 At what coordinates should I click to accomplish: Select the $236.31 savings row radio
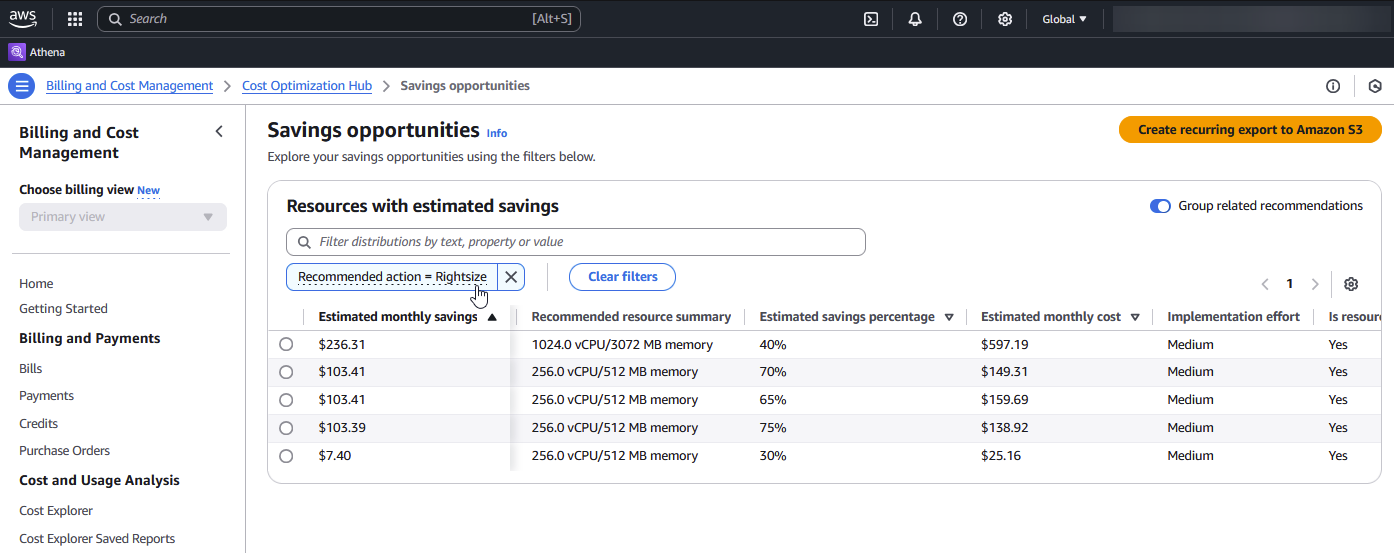[286, 344]
